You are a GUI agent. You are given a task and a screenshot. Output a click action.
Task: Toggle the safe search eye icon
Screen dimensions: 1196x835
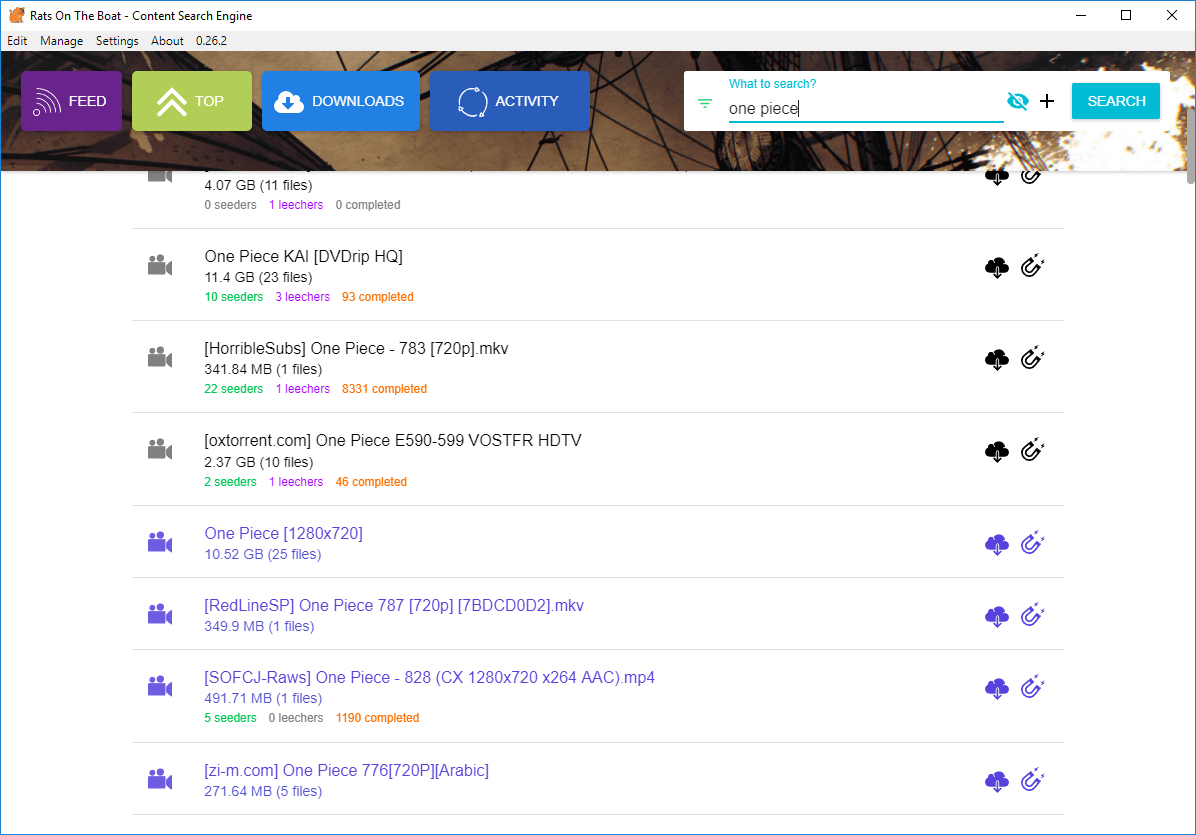point(1017,101)
